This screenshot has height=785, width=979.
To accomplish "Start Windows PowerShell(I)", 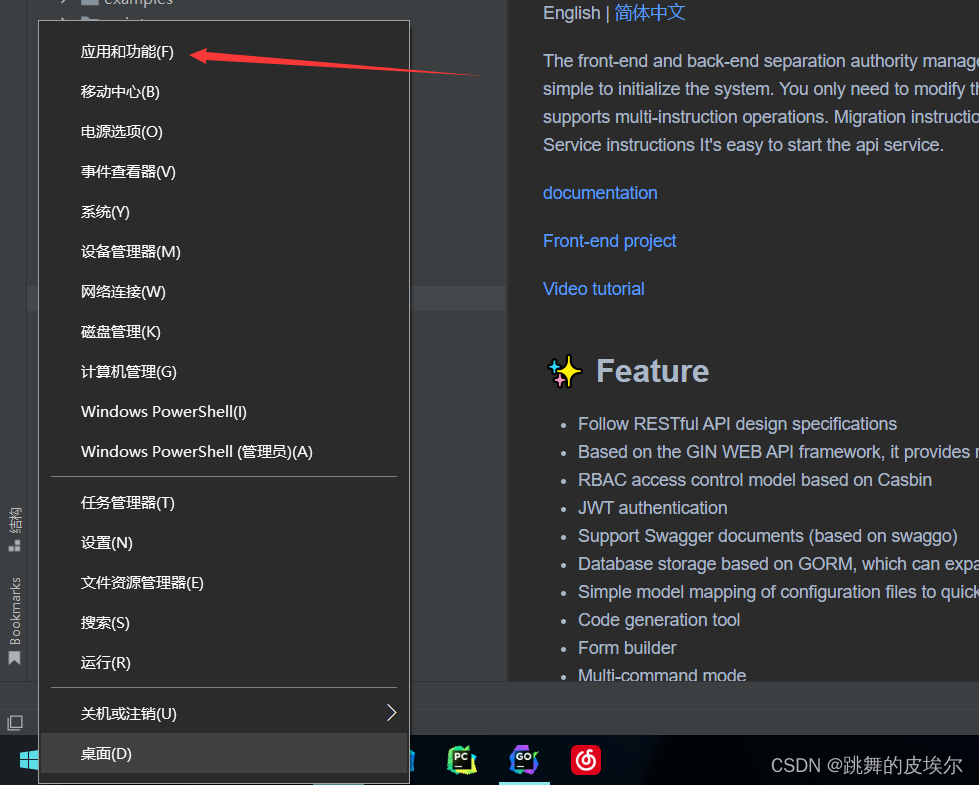I will click(224, 412).
